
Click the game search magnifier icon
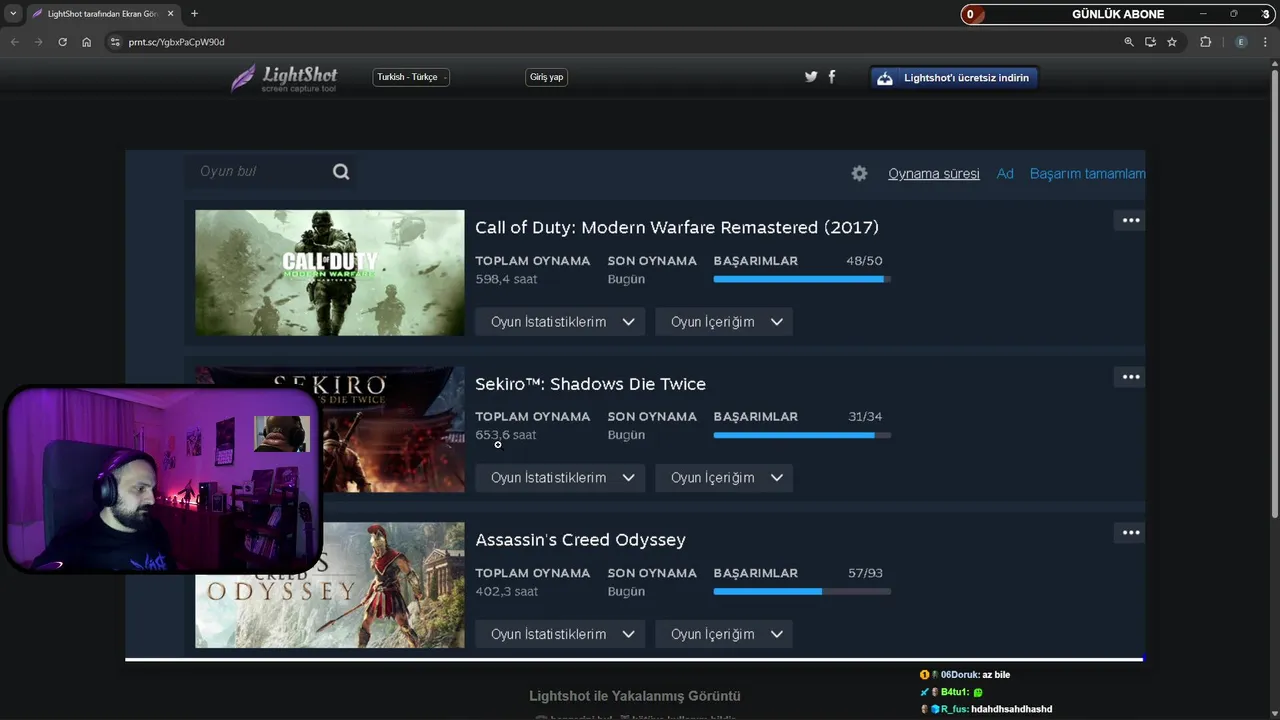341,172
